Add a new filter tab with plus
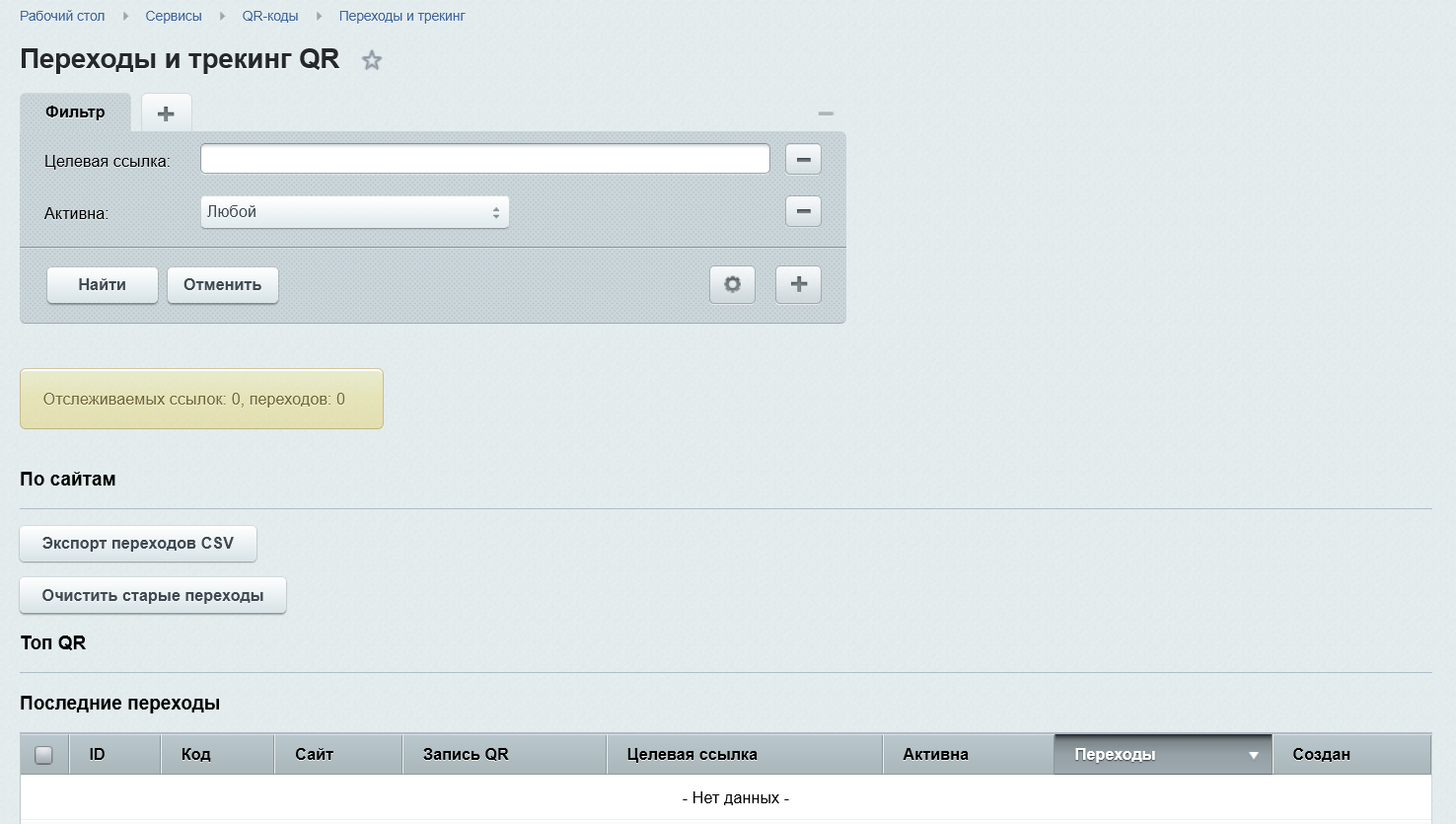 pos(167,113)
